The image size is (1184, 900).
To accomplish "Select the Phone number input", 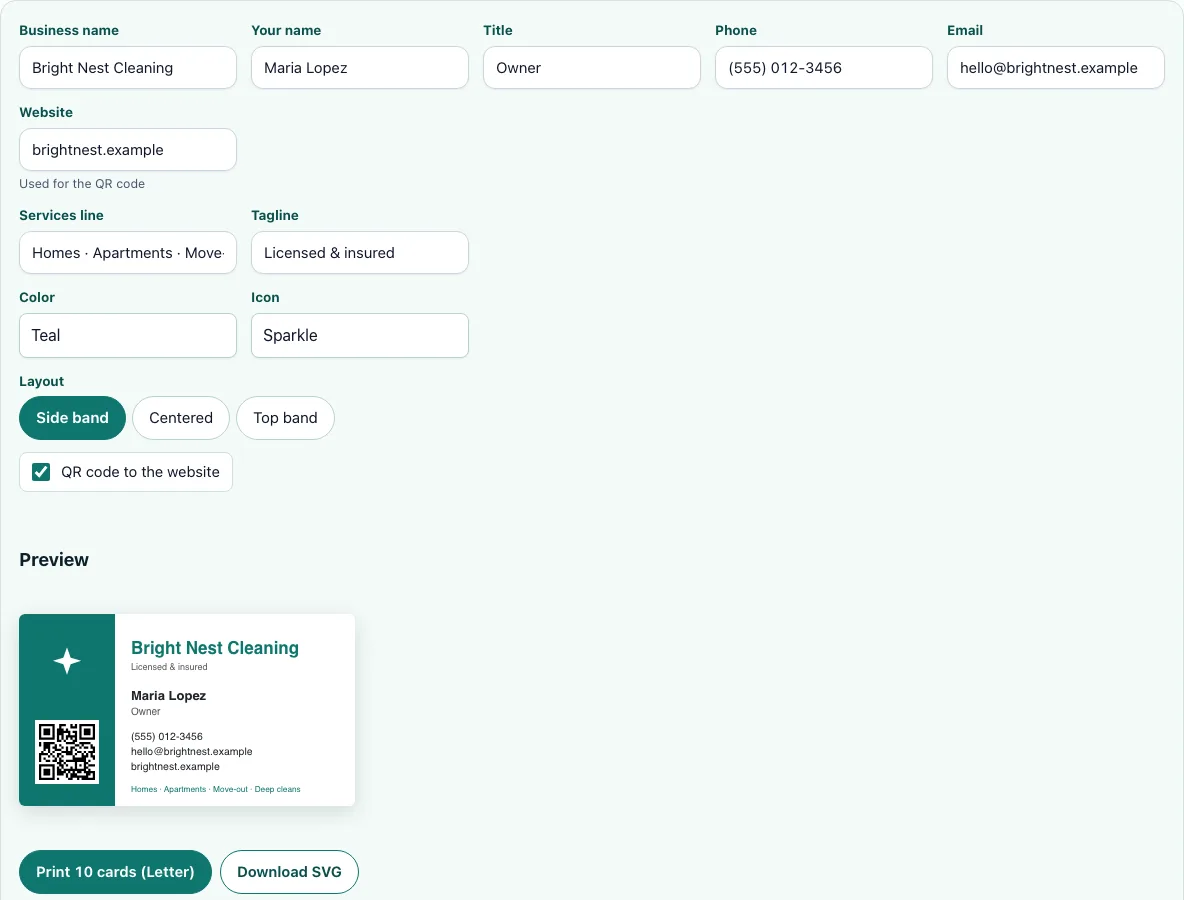I will coord(824,68).
